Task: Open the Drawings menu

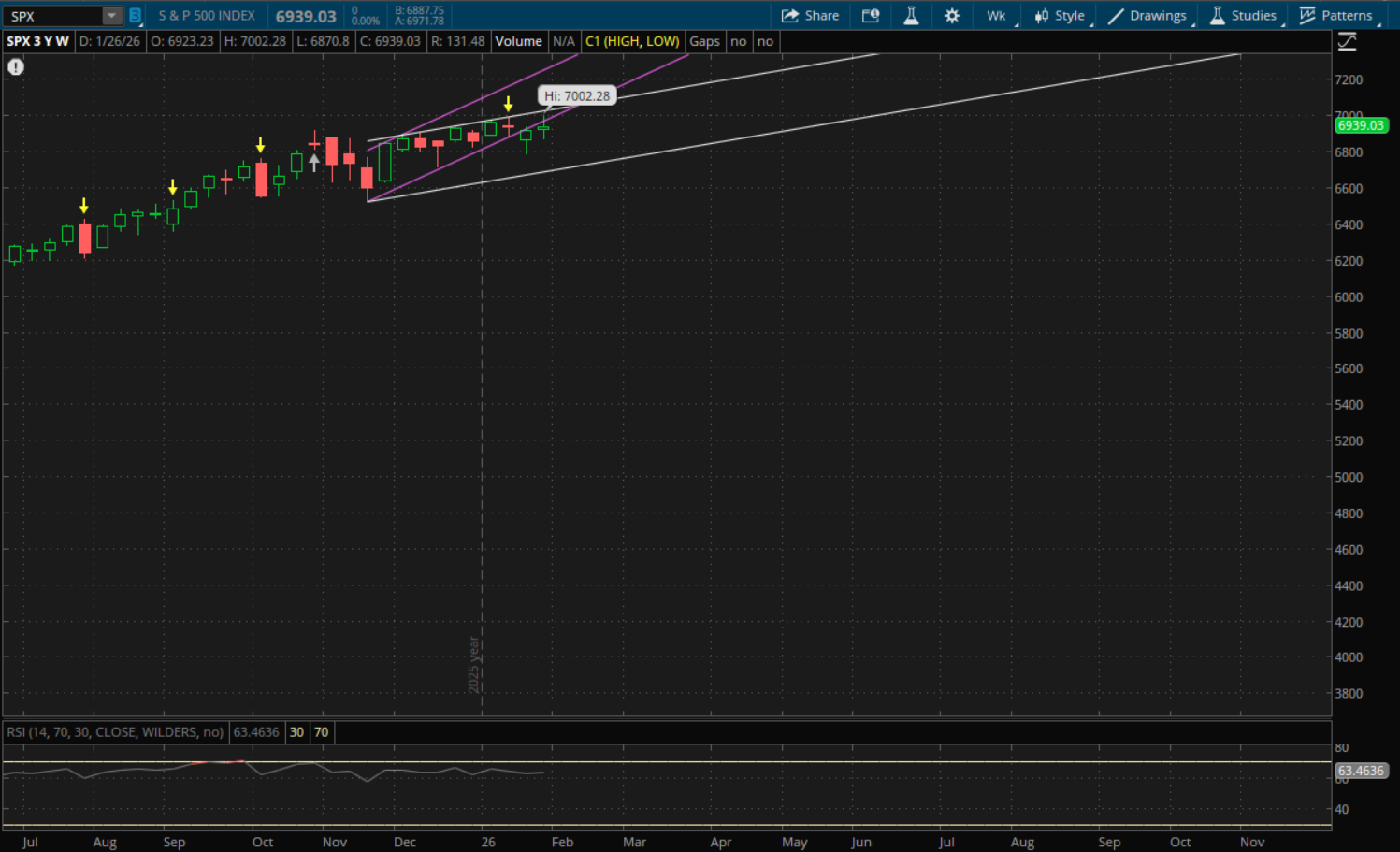Action: pyautogui.click(x=1147, y=16)
